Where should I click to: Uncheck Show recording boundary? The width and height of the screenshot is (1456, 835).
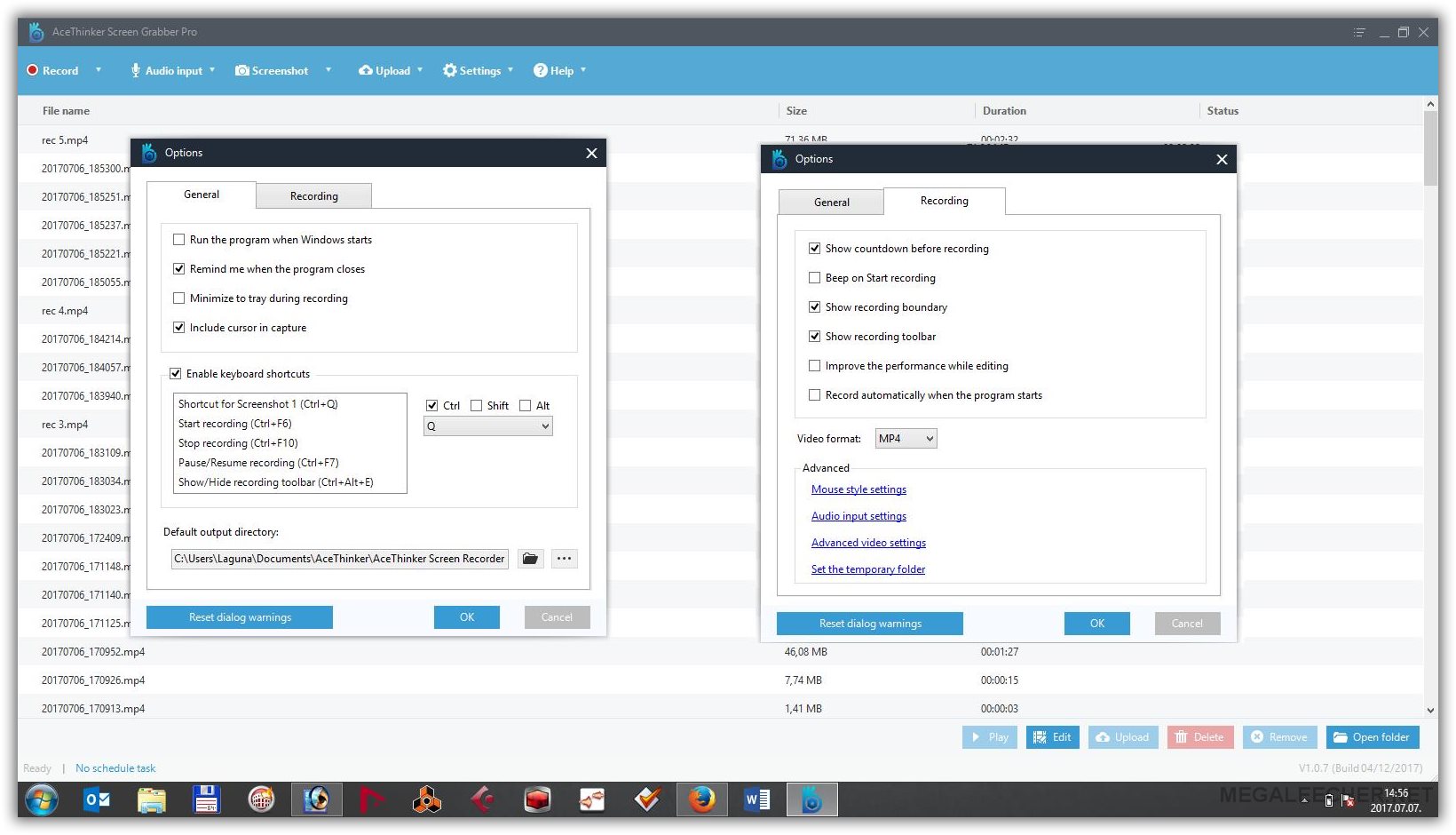coord(815,307)
